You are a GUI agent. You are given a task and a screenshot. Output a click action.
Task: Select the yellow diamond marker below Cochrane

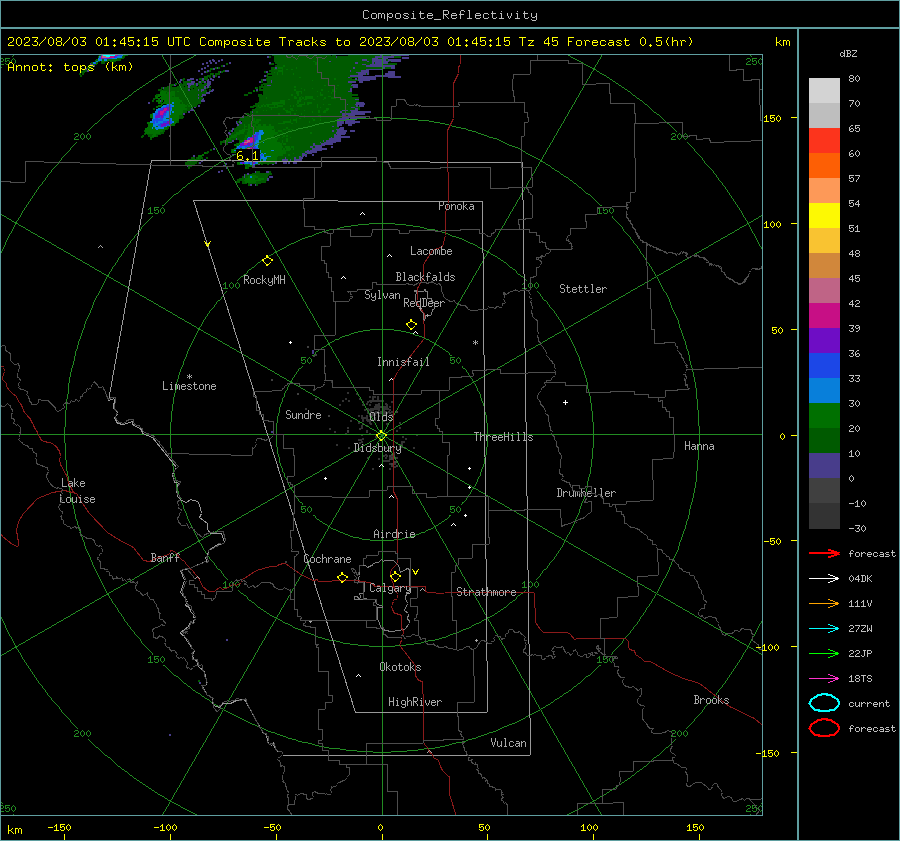(x=343, y=577)
